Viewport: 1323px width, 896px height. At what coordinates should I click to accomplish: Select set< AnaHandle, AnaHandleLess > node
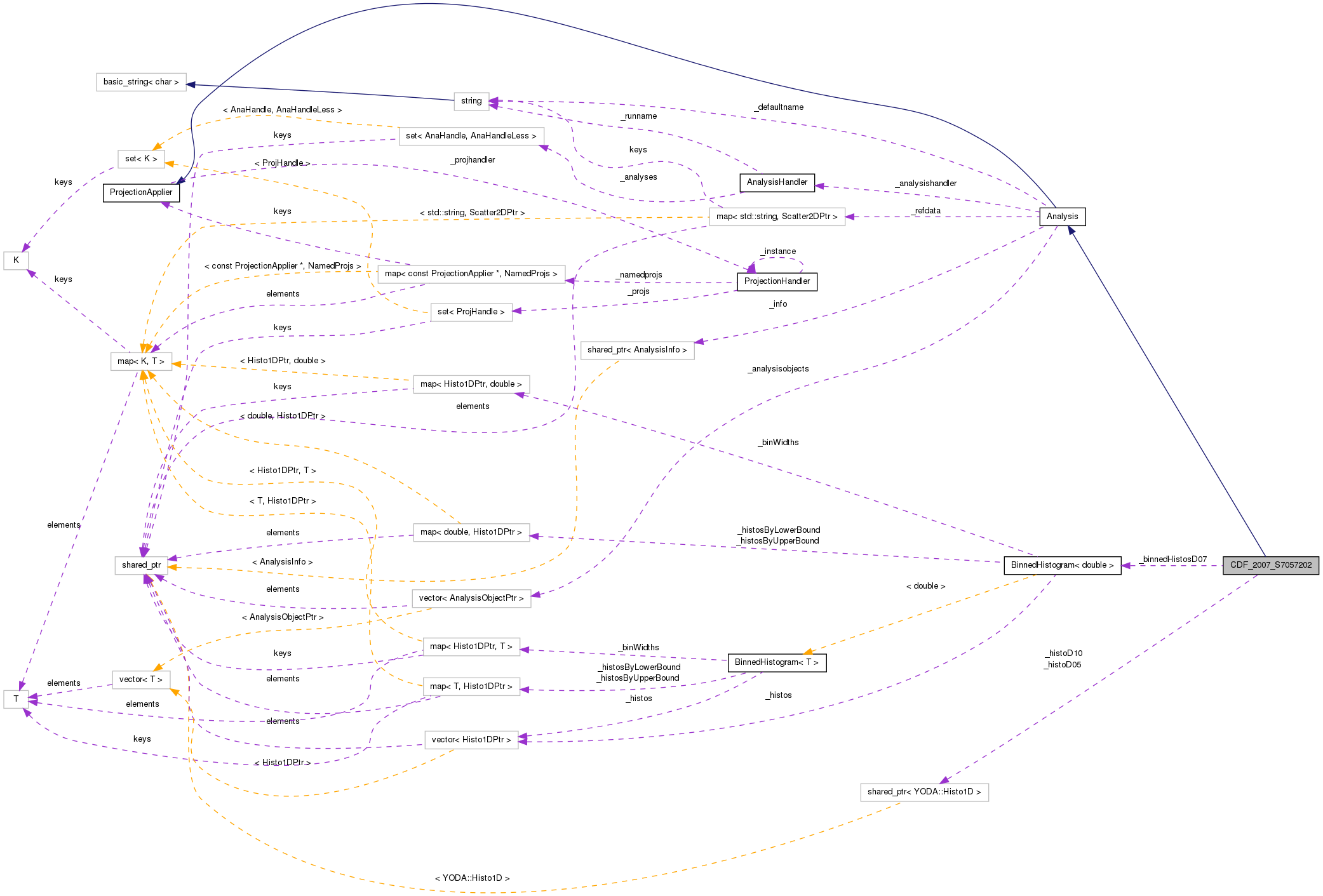[x=471, y=136]
